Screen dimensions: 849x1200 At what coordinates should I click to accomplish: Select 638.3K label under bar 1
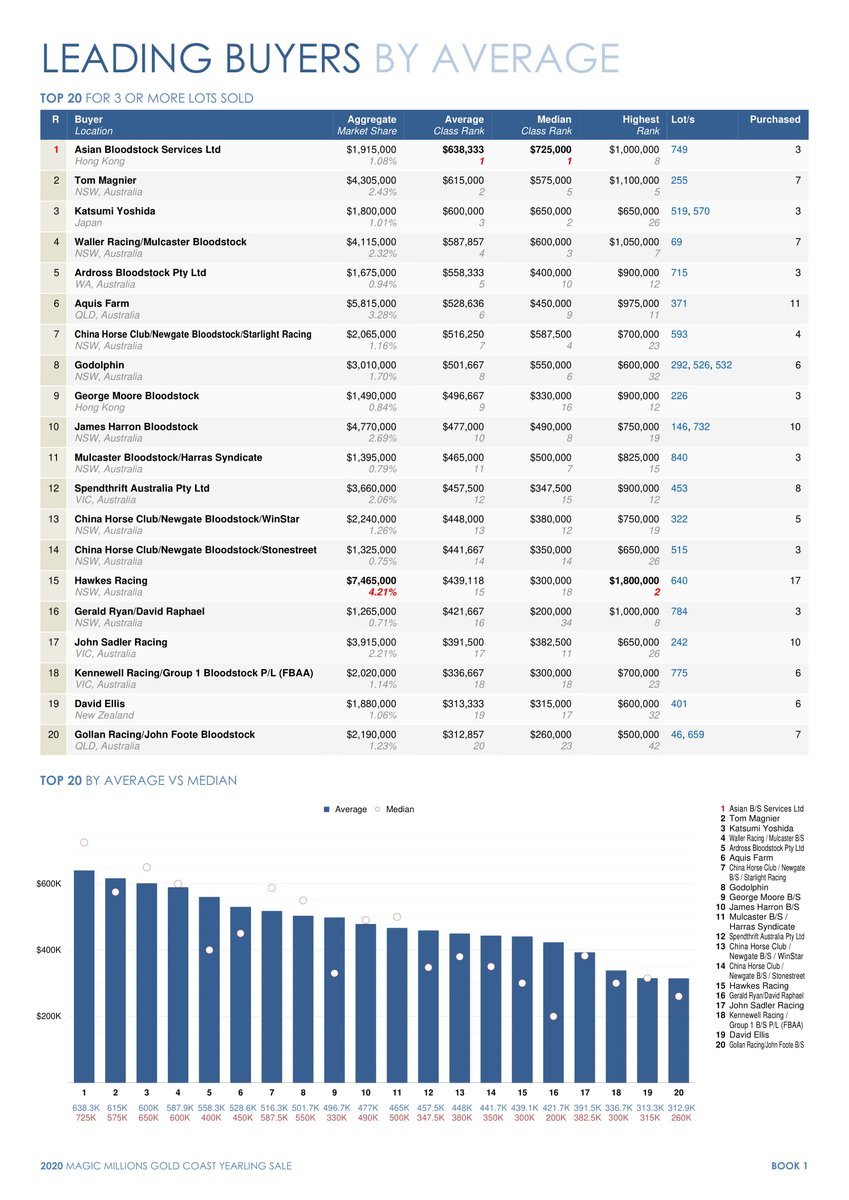coord(85,1108)
